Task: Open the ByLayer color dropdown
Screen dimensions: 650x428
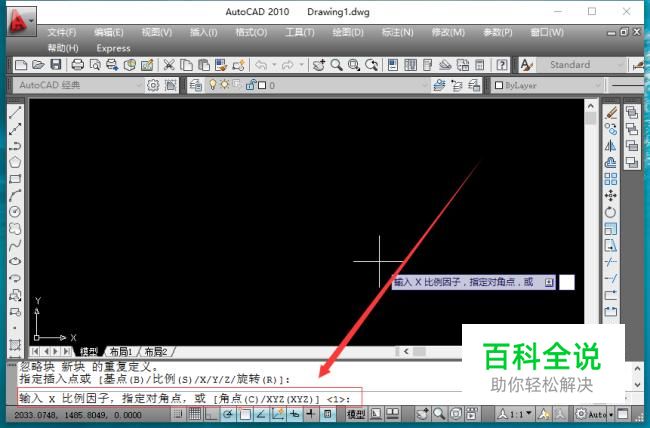Action: [547, 85]
